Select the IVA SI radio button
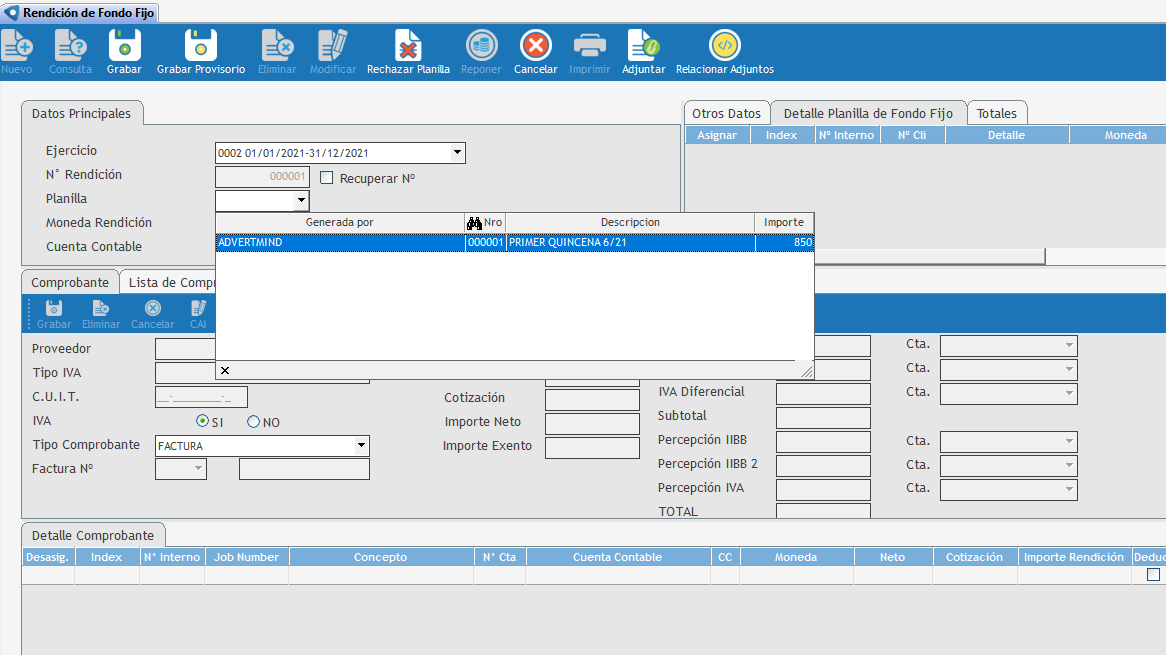This screenshot has height=655, width=1166. pyautogui.click(x=203, y=422)
